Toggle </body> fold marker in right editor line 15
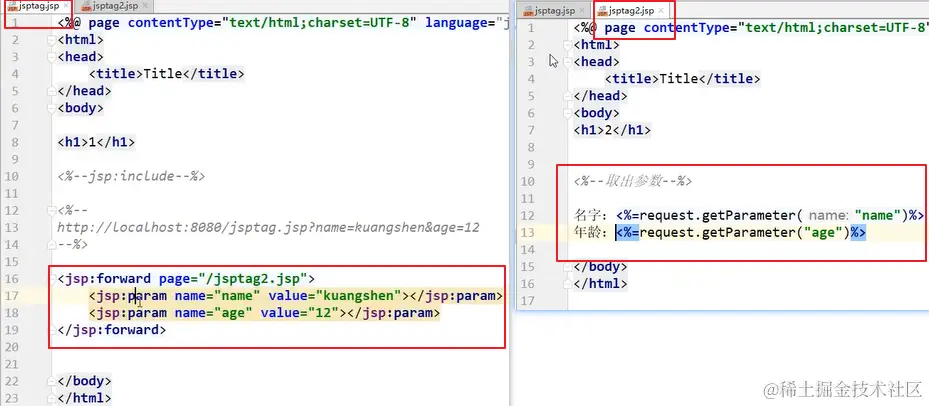This screenshot has height=406, width=929. tap(569, 267)
